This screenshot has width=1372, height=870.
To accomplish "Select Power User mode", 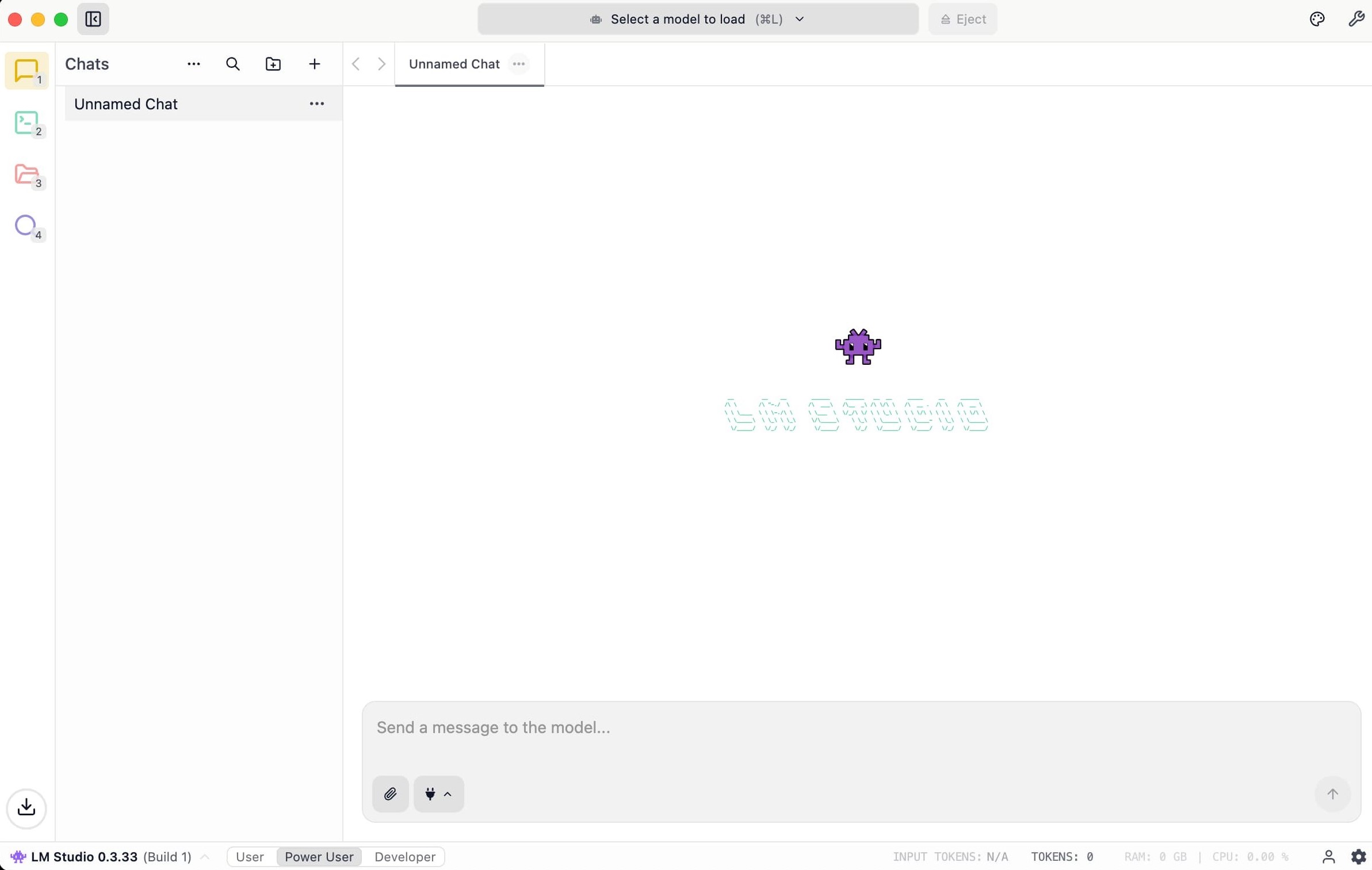I will click(319, 857).
